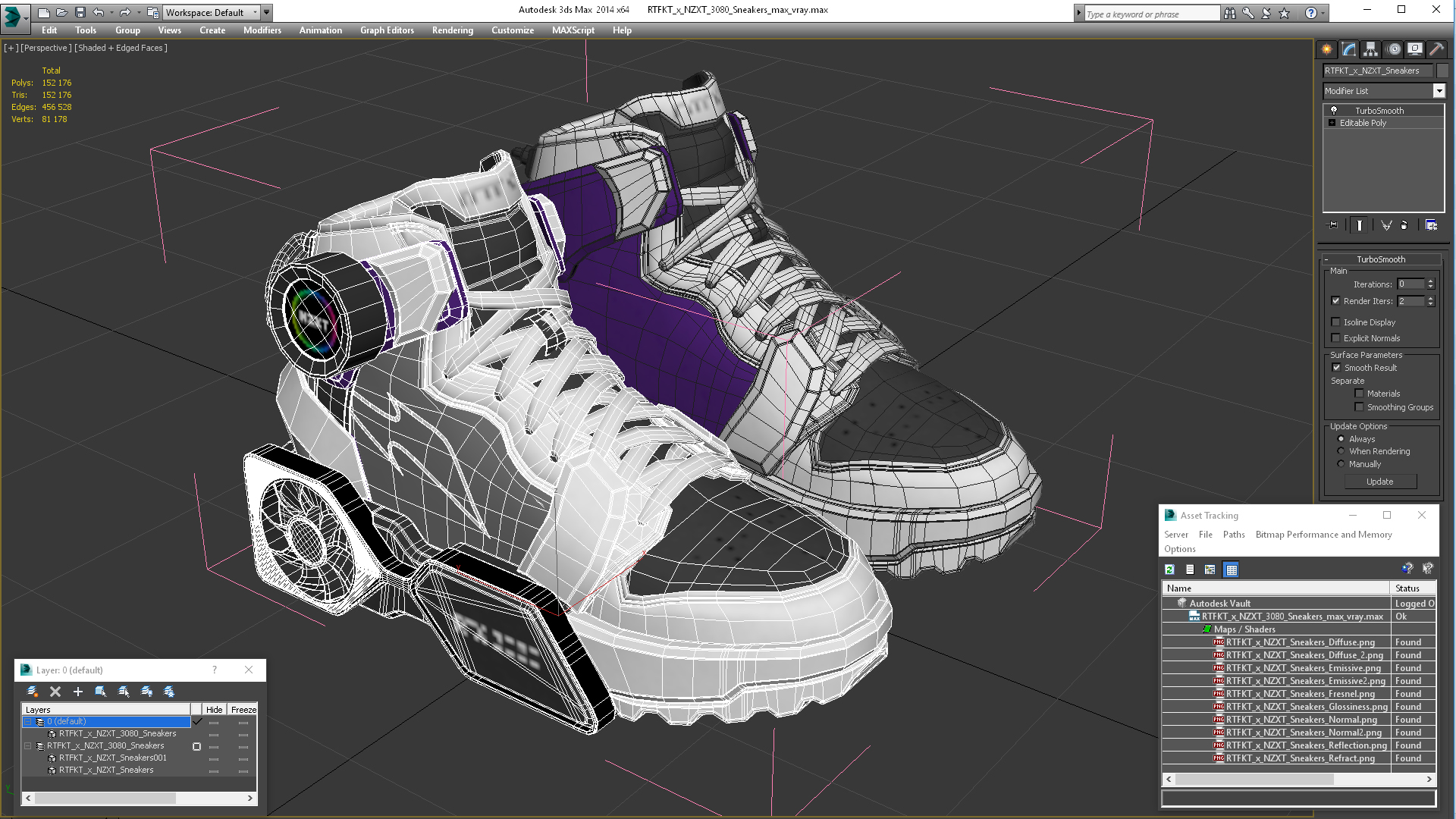Toggle Render Iters checkbox
Image resolution: width=1456 pixels, height=819 pixels.
click(1335, 301)
